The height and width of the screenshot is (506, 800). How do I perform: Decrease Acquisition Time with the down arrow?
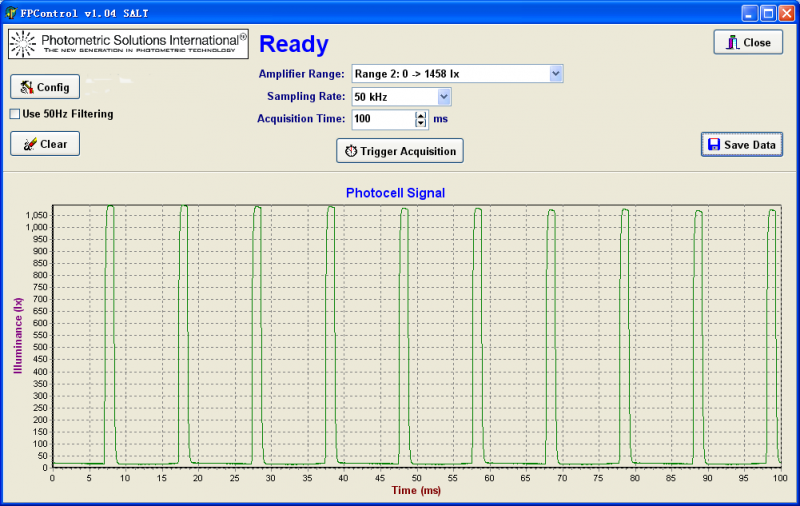tap(421, 124)
